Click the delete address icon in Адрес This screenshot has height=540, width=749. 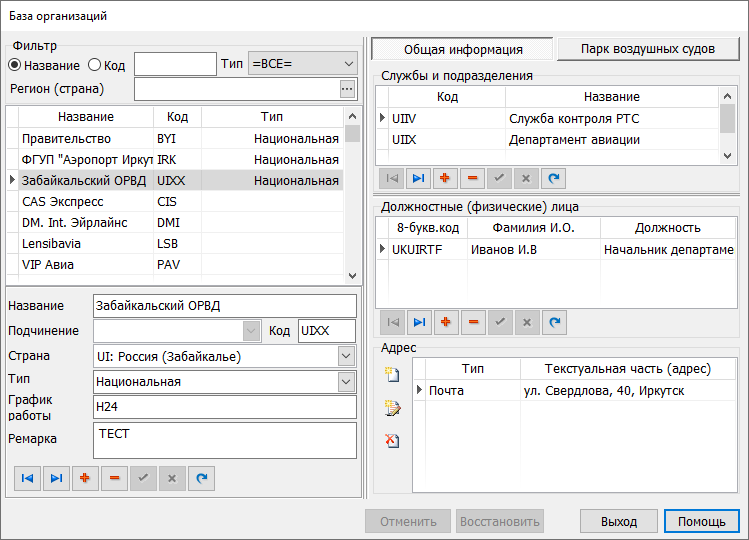393,440
